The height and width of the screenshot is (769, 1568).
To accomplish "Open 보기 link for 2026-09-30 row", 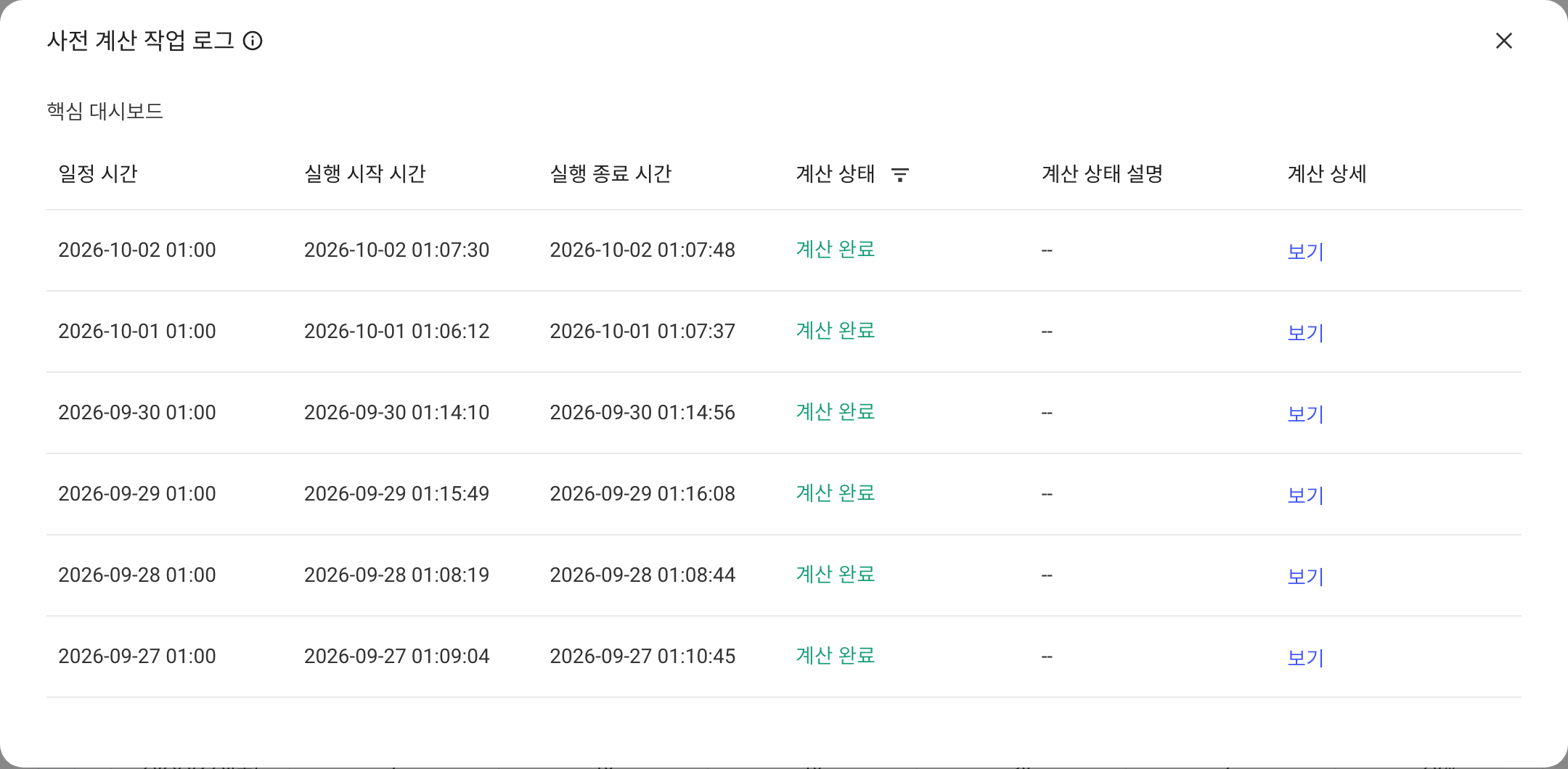I will click(1306, 414).
